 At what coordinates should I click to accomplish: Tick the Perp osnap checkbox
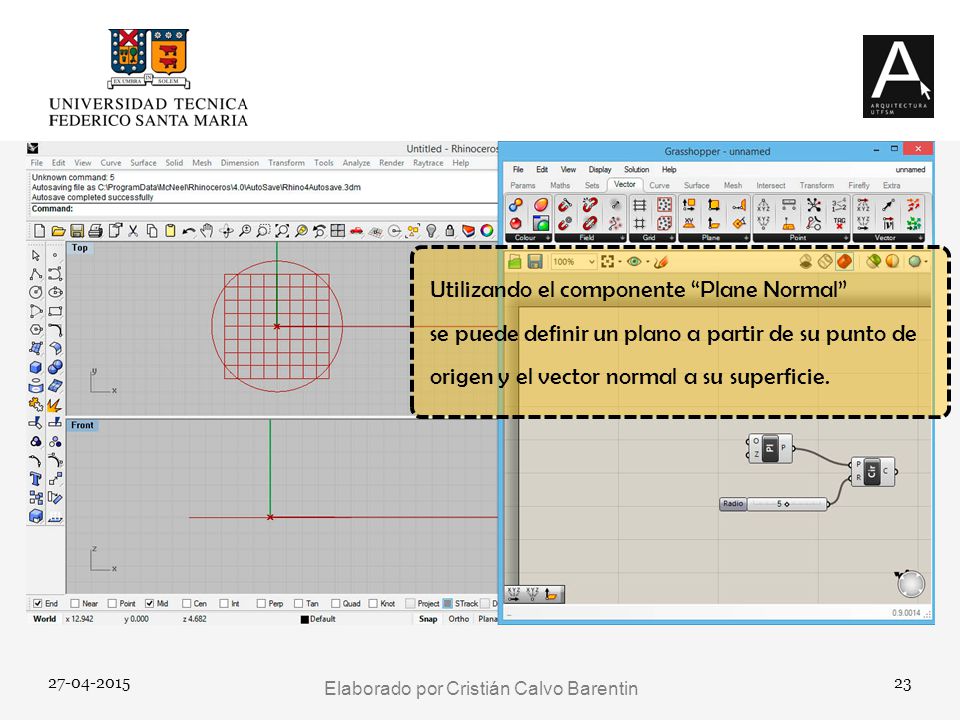[261, 603]
